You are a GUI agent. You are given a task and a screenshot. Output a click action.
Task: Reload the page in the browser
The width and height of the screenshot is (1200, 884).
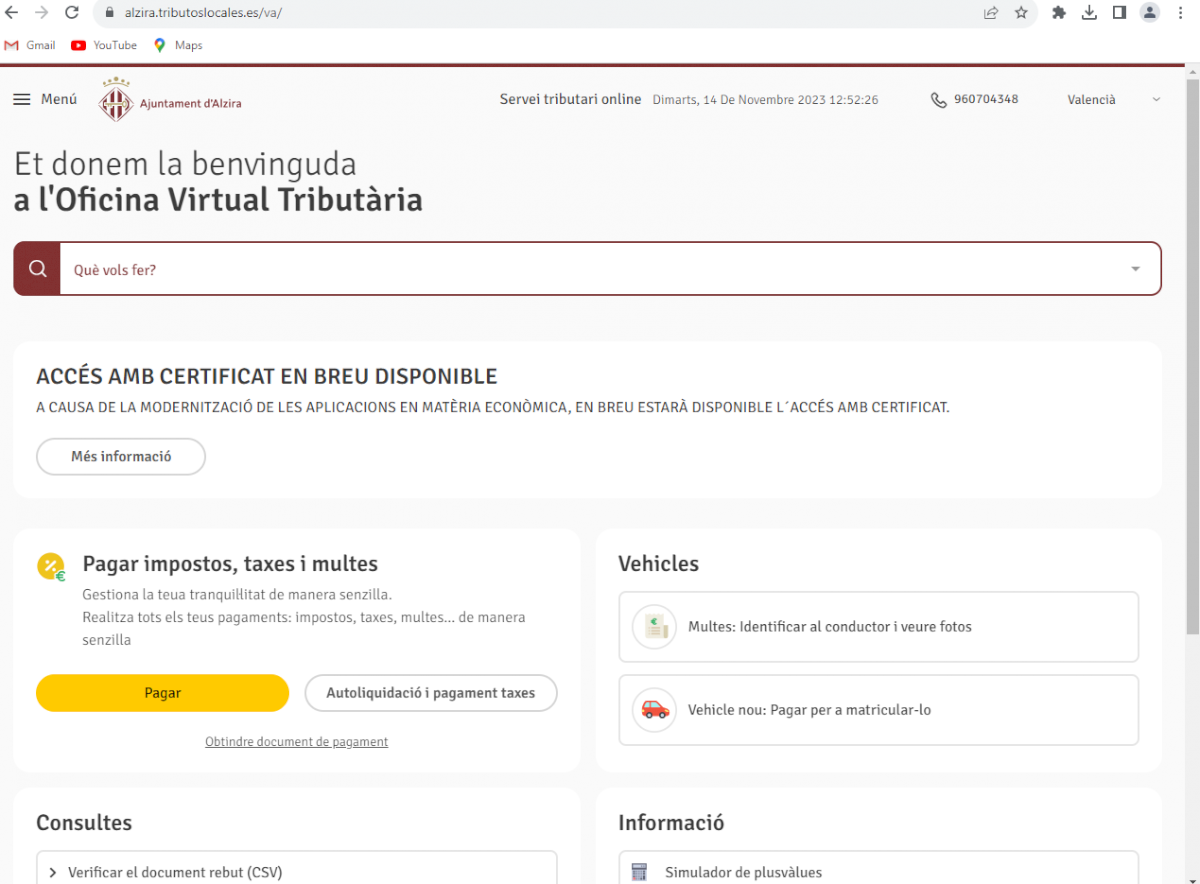point(72,13)
